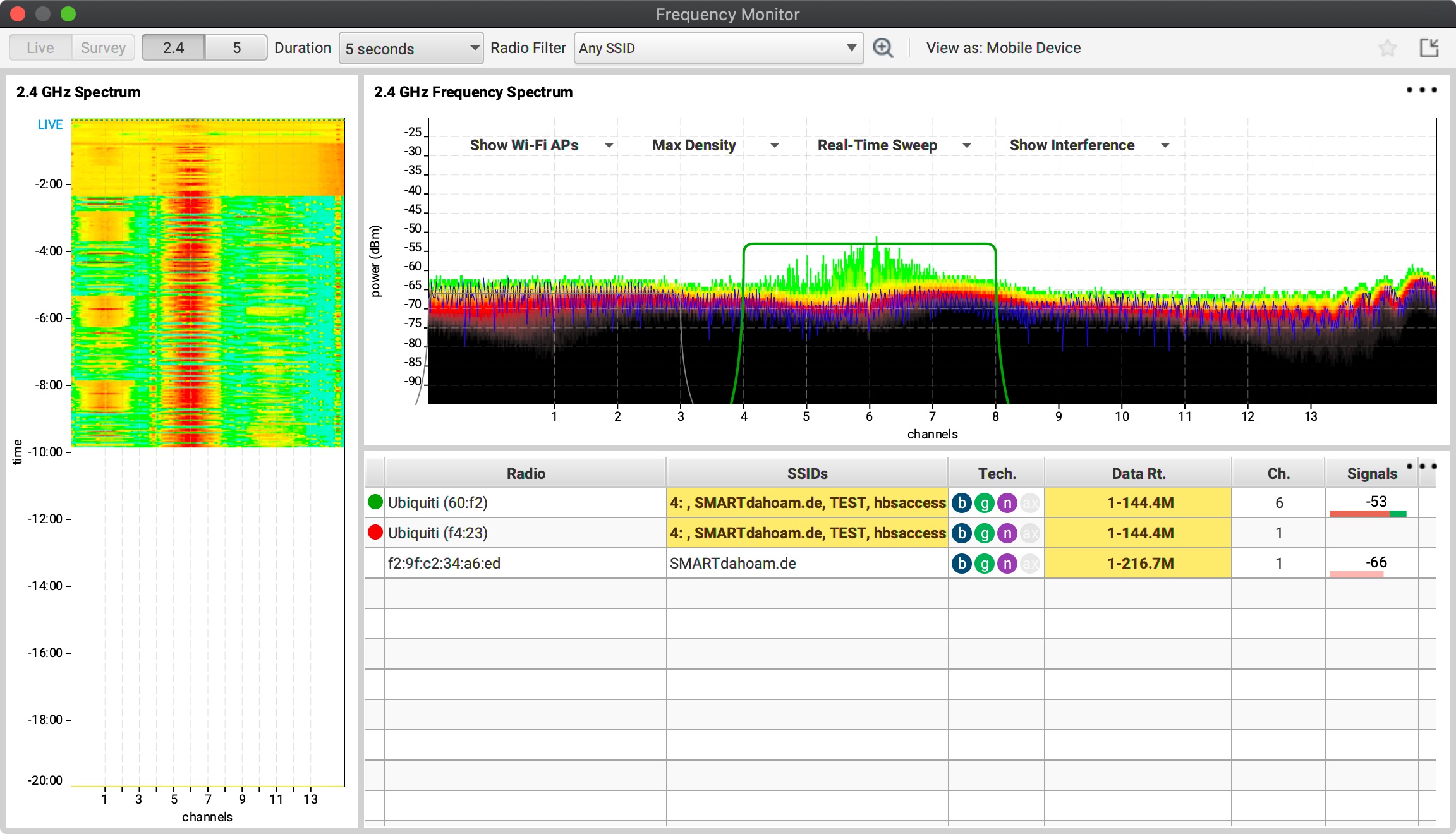Viewport: 1456px width, 834px height.
Task: Click the ellipsis menu on the Frequency Spectrum panel
Action: pyautogui.click(x=1420, y=90)
